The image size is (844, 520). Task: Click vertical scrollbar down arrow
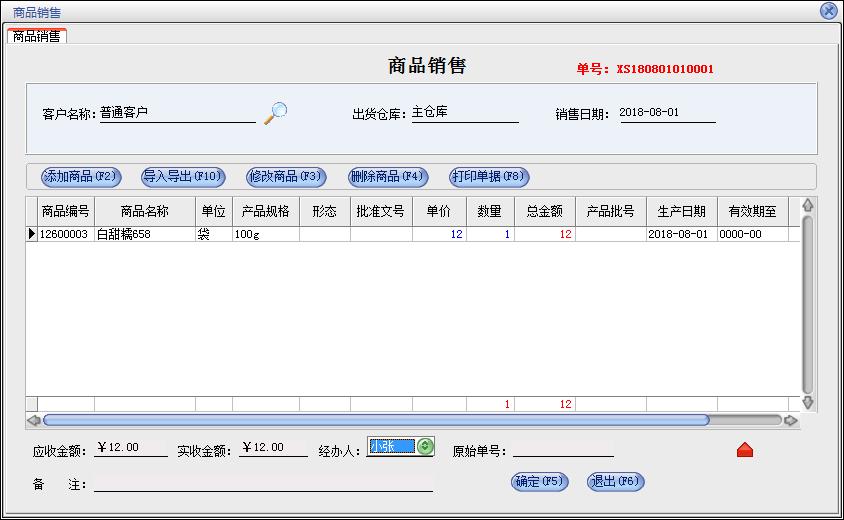(808, 403)
